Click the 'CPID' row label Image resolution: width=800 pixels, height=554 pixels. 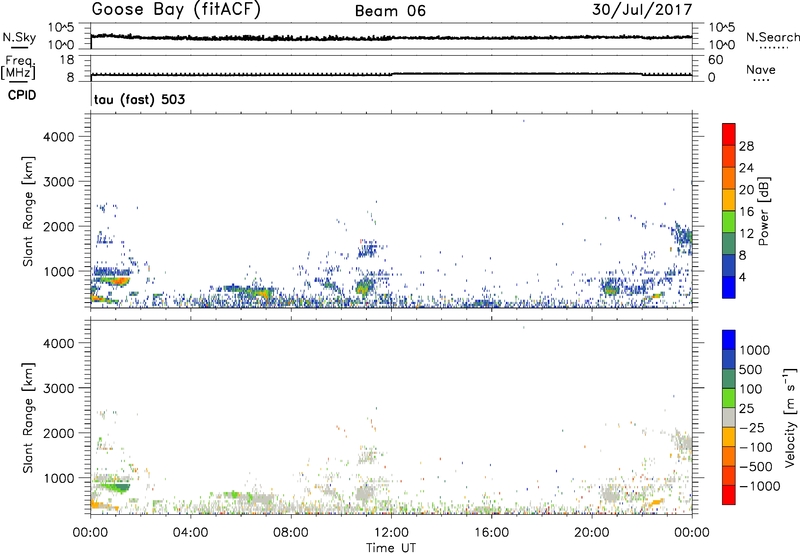point(22,95)
